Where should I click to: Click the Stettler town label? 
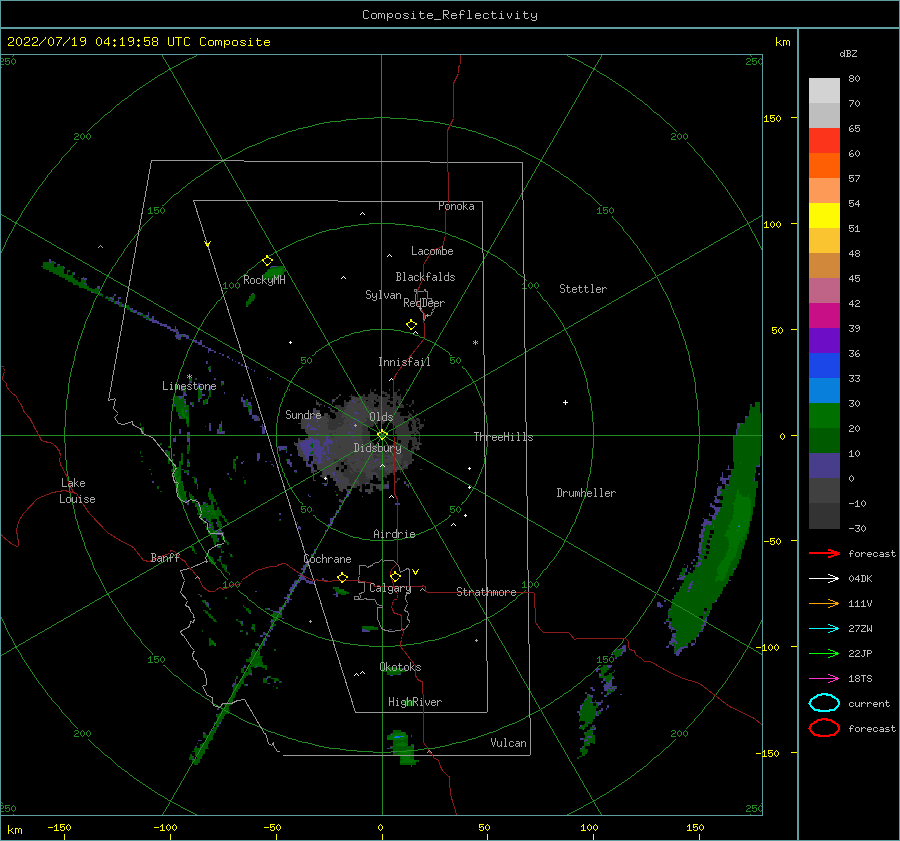(583, 289)
